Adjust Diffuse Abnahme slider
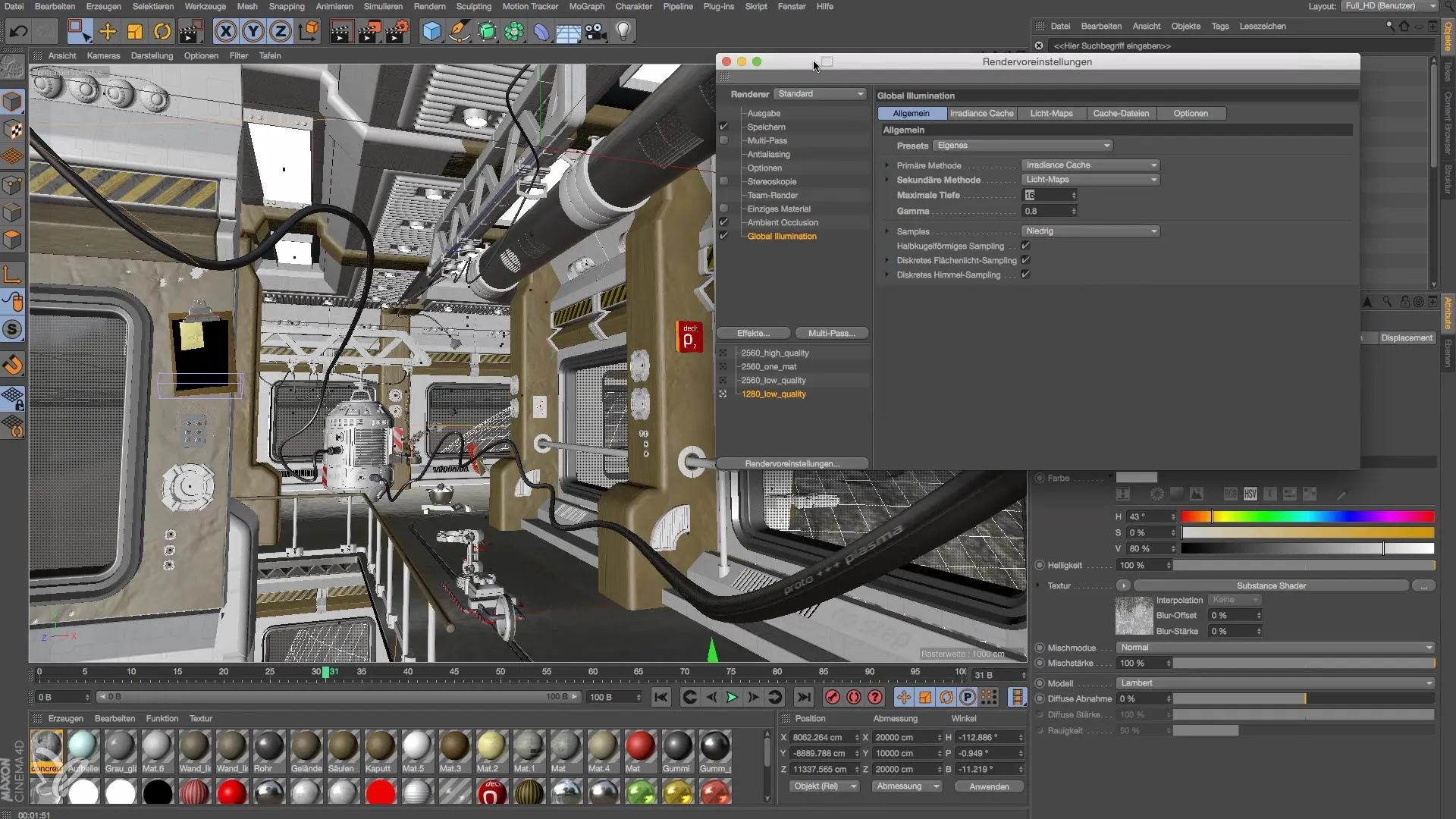Image resolution: width=1456 pixels, height=819 pixels. click(1304, 699)
